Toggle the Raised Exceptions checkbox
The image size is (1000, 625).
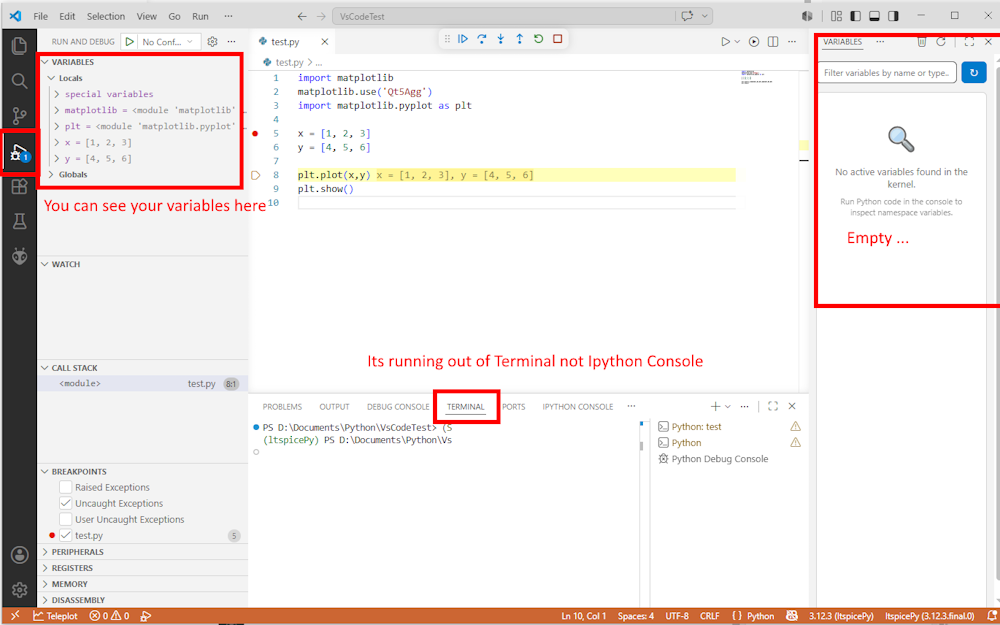point(66,487)
